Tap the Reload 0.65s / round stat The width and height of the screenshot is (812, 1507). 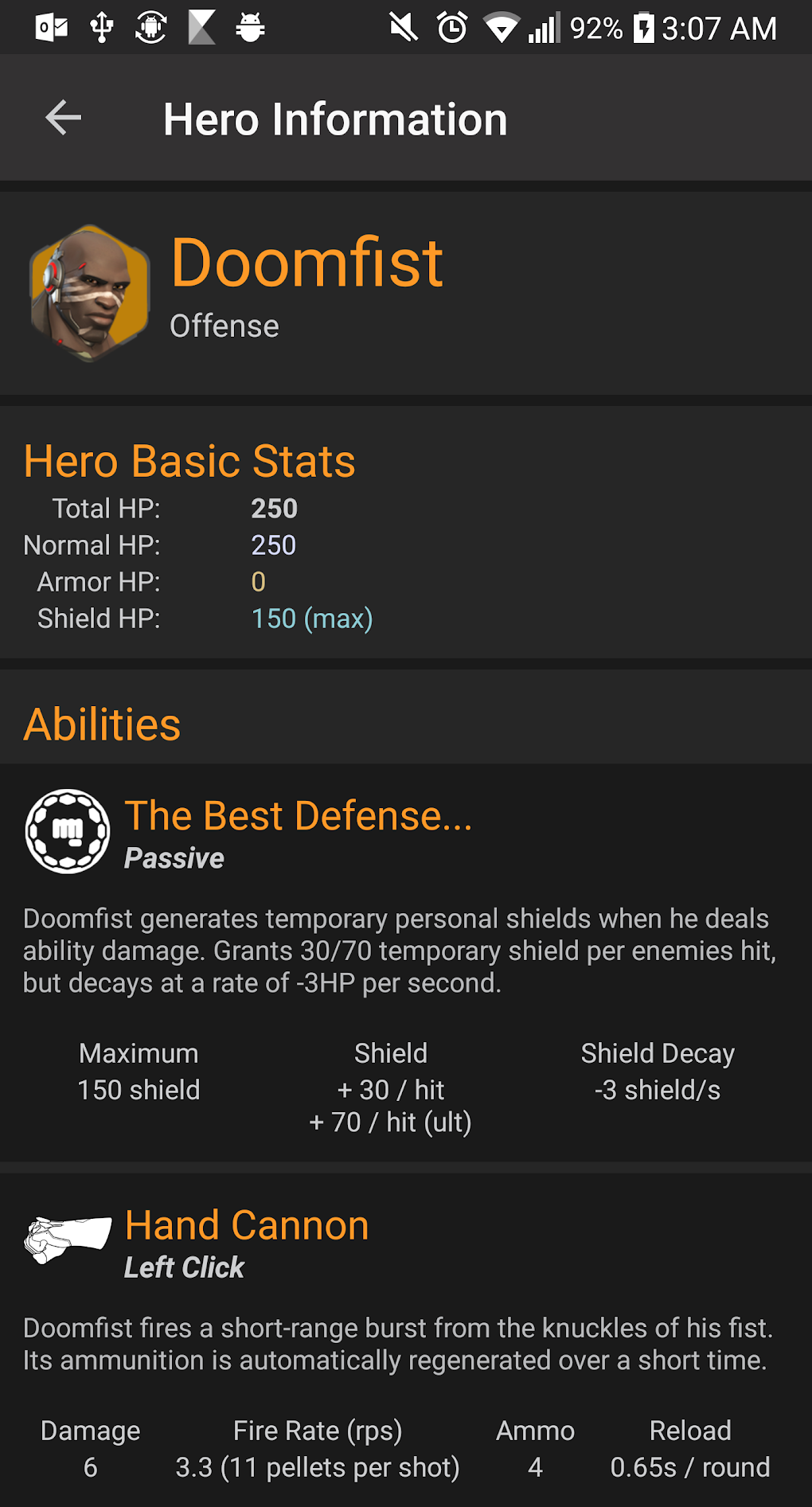tap(690, 1449)
